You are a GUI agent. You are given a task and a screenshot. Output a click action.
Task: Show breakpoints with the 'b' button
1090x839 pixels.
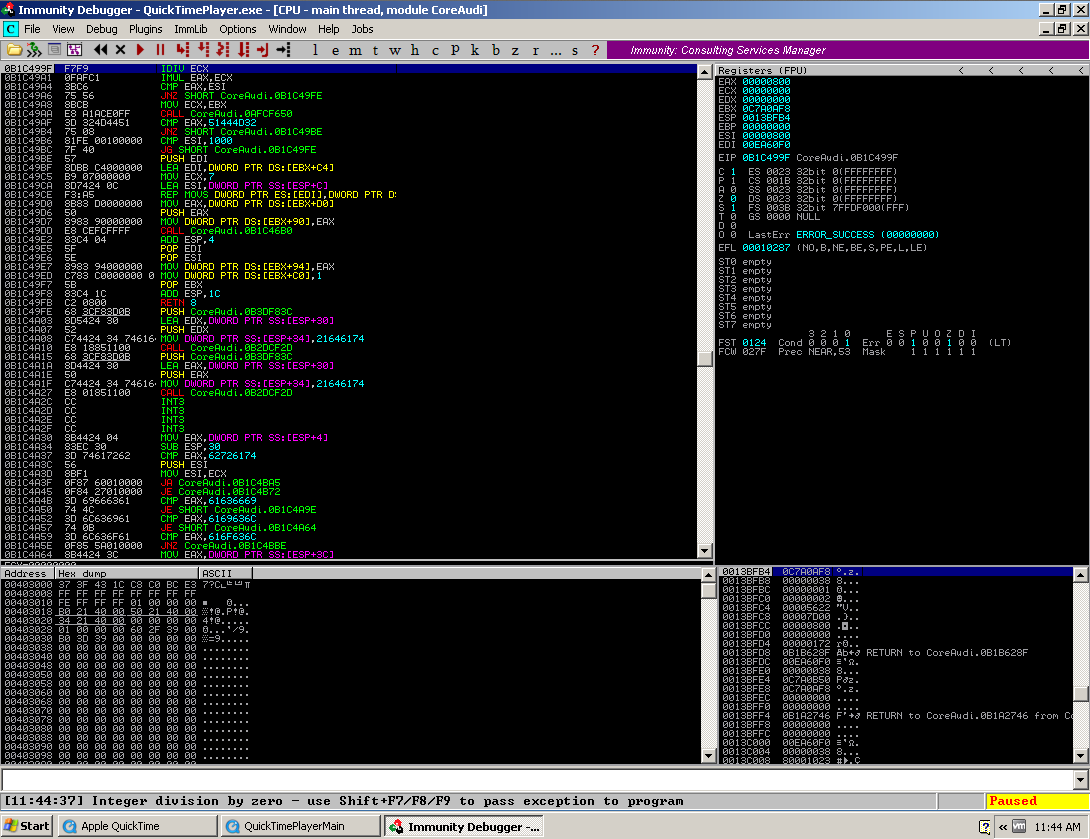(496, 50)
